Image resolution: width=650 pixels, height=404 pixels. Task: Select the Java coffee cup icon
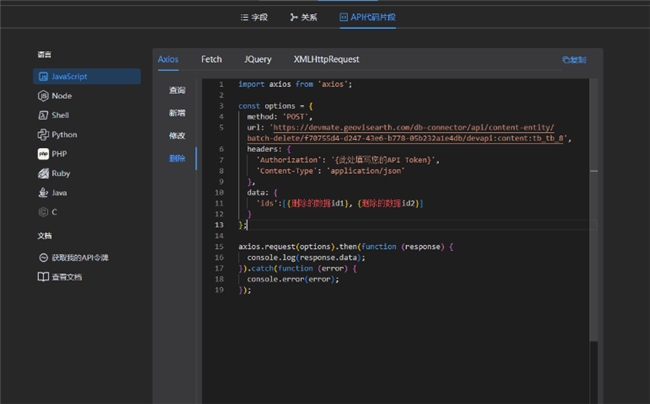tap(43, 193)
